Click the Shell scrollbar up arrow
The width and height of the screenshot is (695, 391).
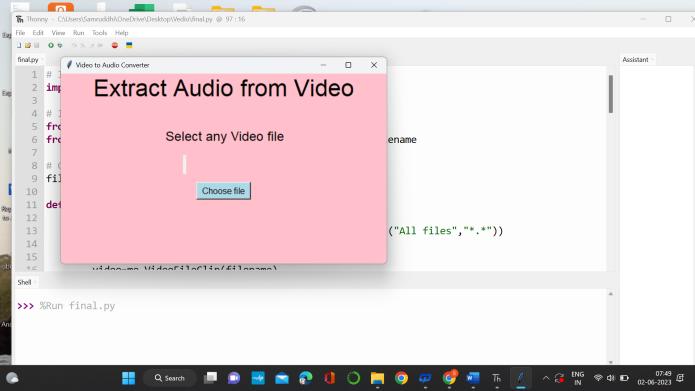tap(611, 294)
